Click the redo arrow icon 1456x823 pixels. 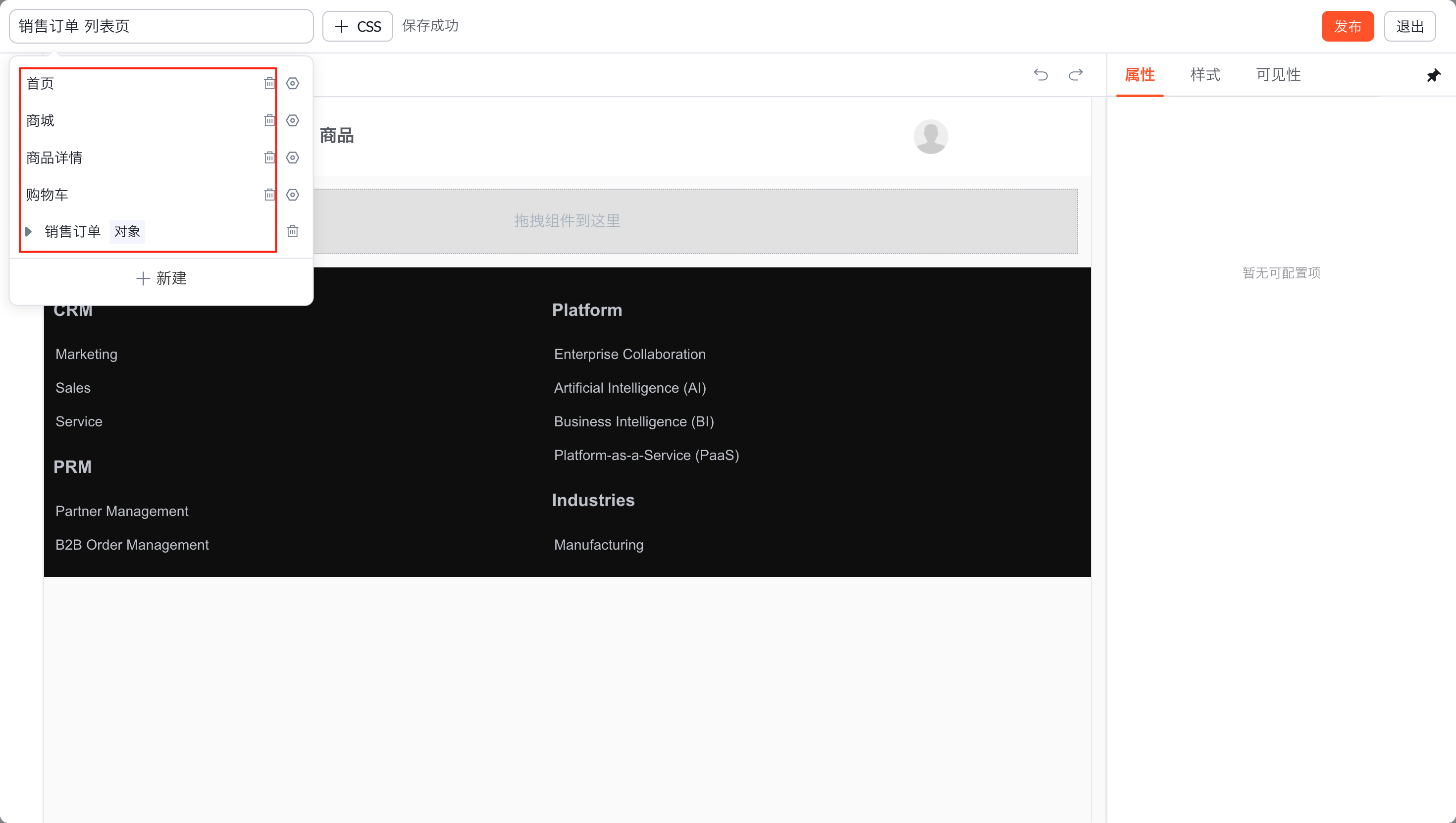click(x=1076, y=75)
